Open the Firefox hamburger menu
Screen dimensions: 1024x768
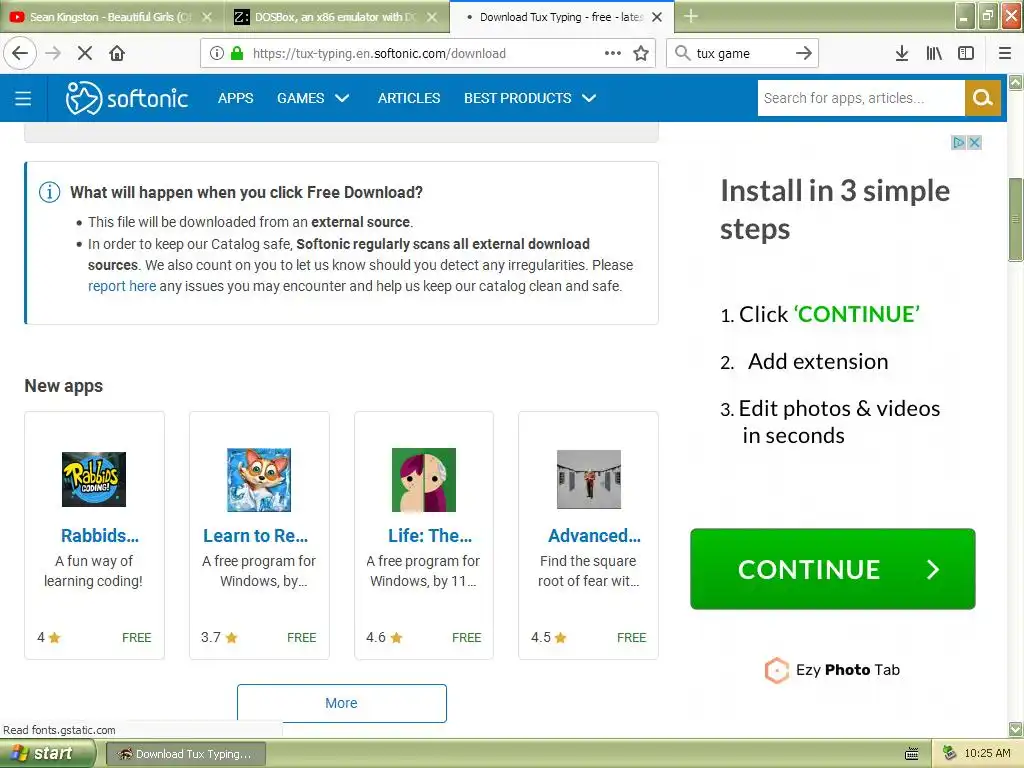click(x=1005, y=53)
